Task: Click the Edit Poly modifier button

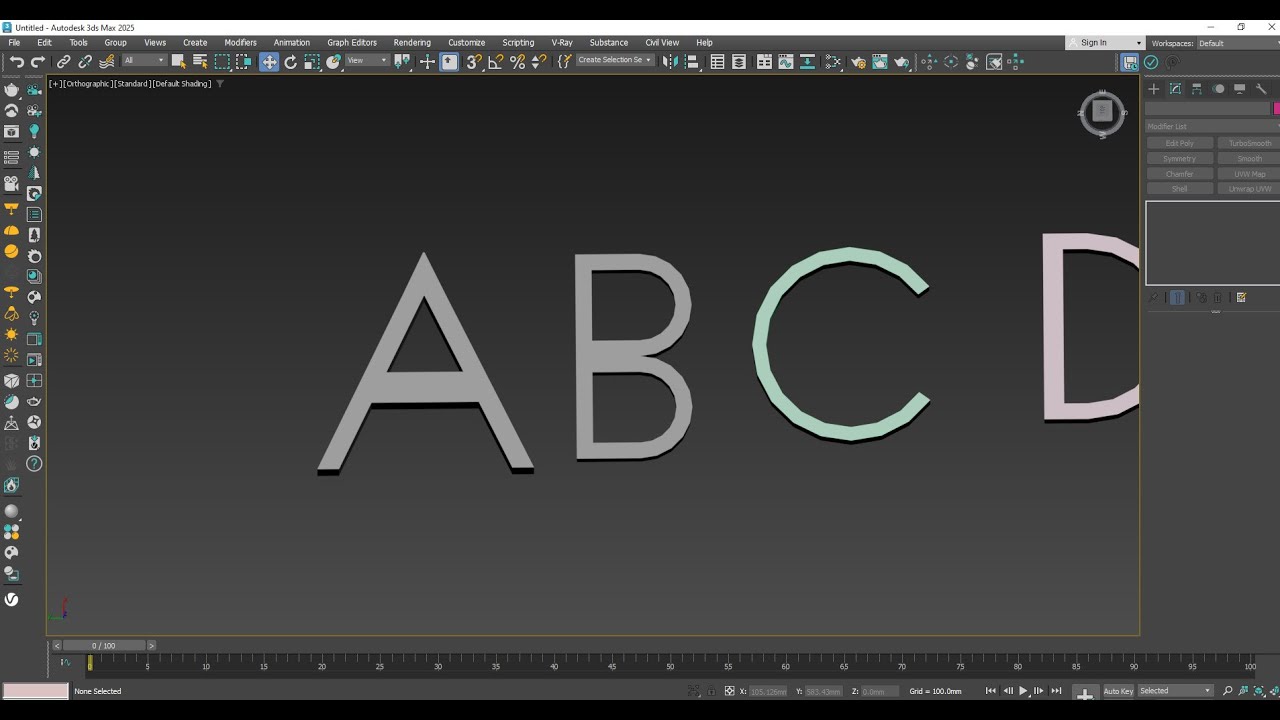Action: [1180, 143]
